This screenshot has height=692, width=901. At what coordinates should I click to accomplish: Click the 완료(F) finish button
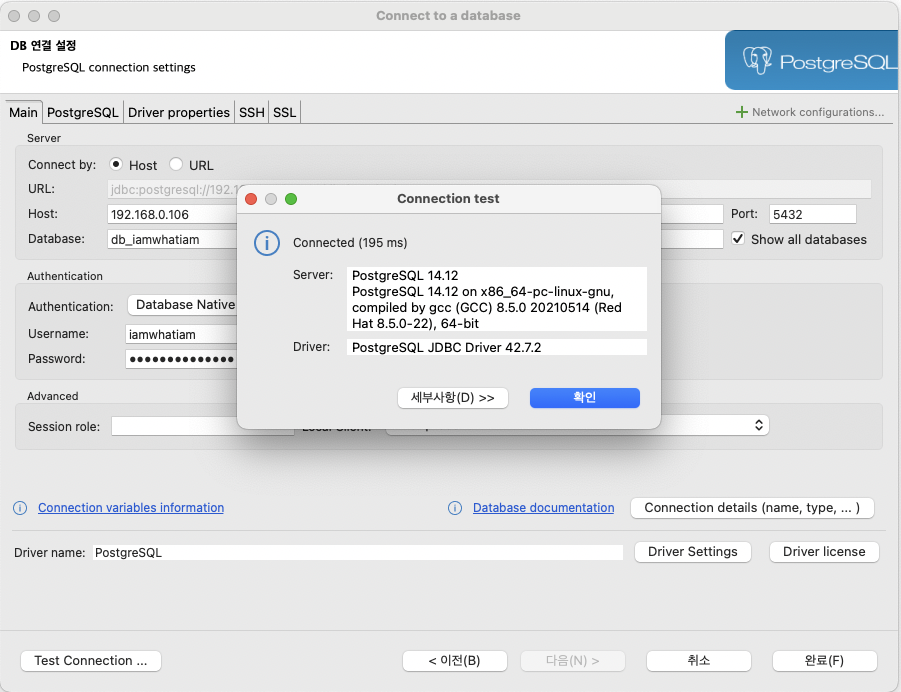tap(825, 661)
